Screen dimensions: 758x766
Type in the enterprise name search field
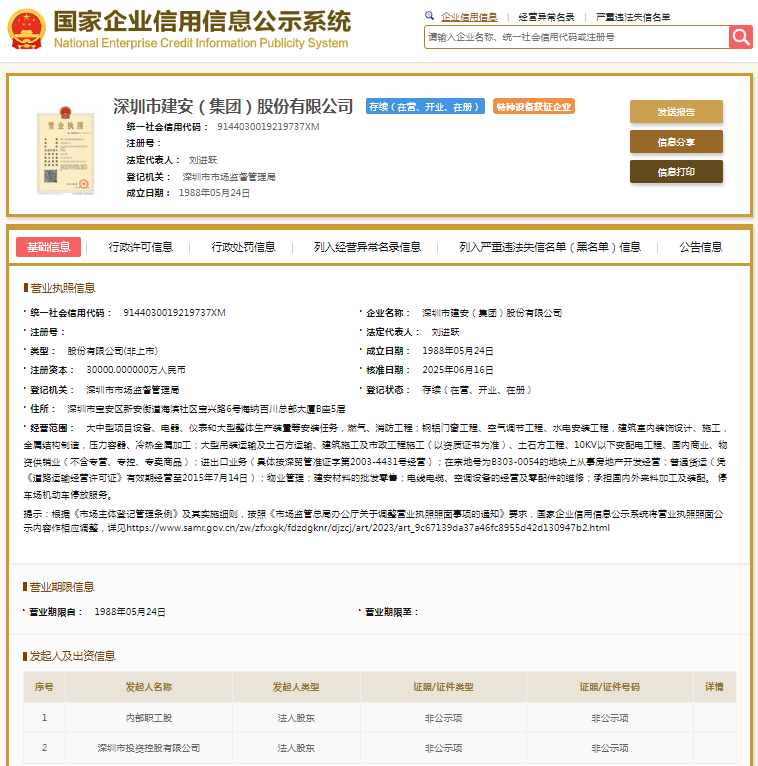coord(575,37)
